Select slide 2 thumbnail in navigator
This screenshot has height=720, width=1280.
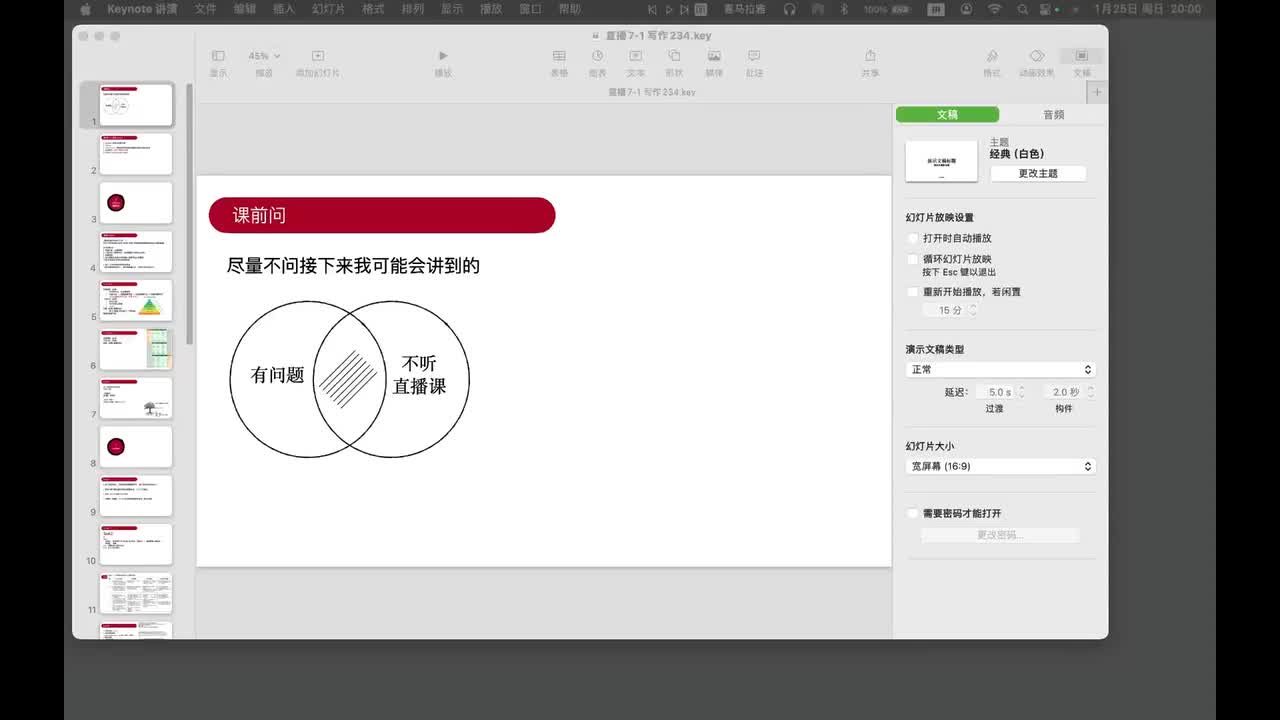coord(136,154)
